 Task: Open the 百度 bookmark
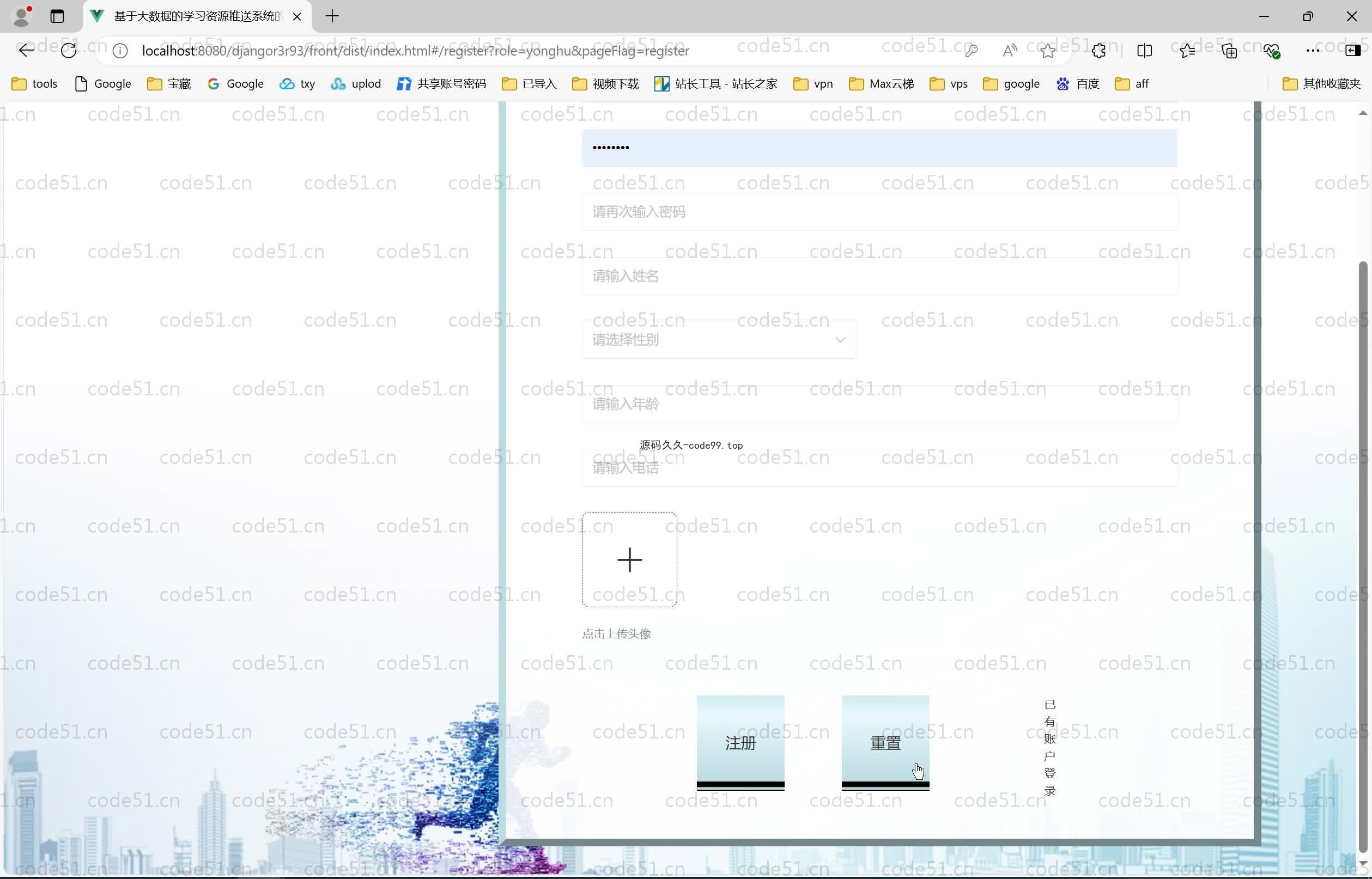pos(1078,84)
